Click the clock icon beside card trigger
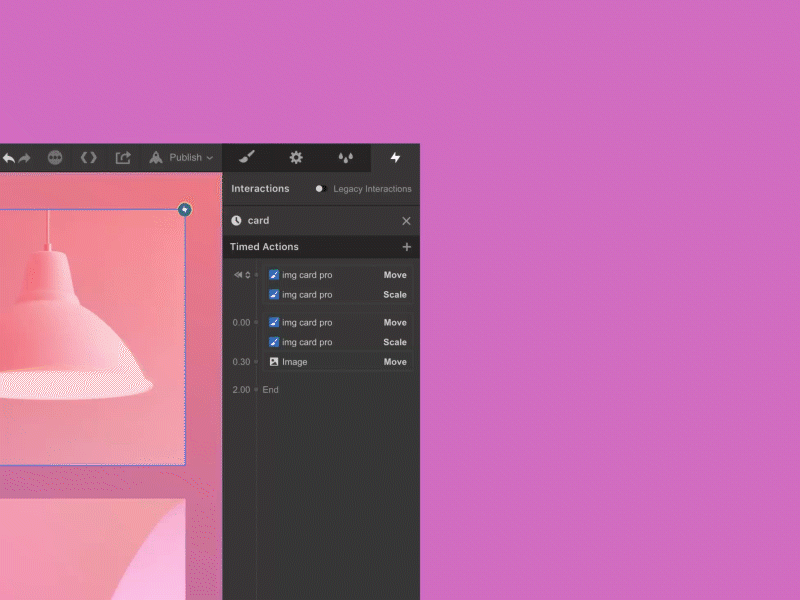800x600 pixels. 237,221
